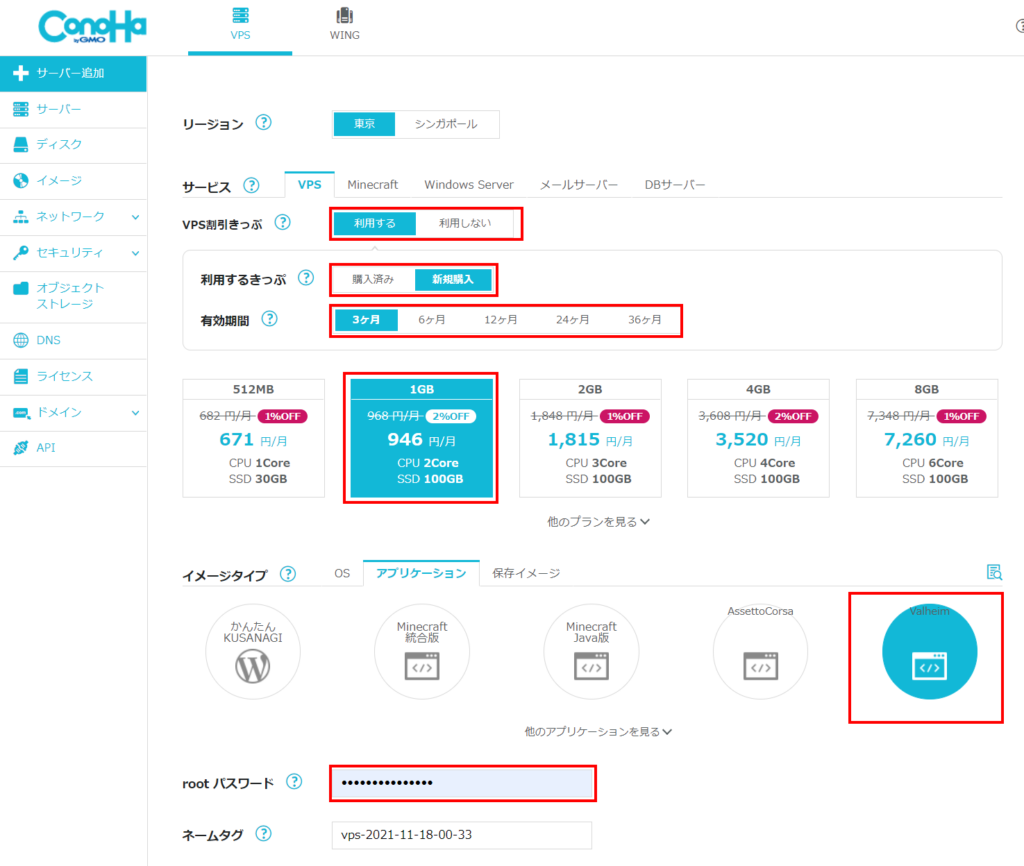
Task: Select Minecraft Java版 application image
Action: 591,652
